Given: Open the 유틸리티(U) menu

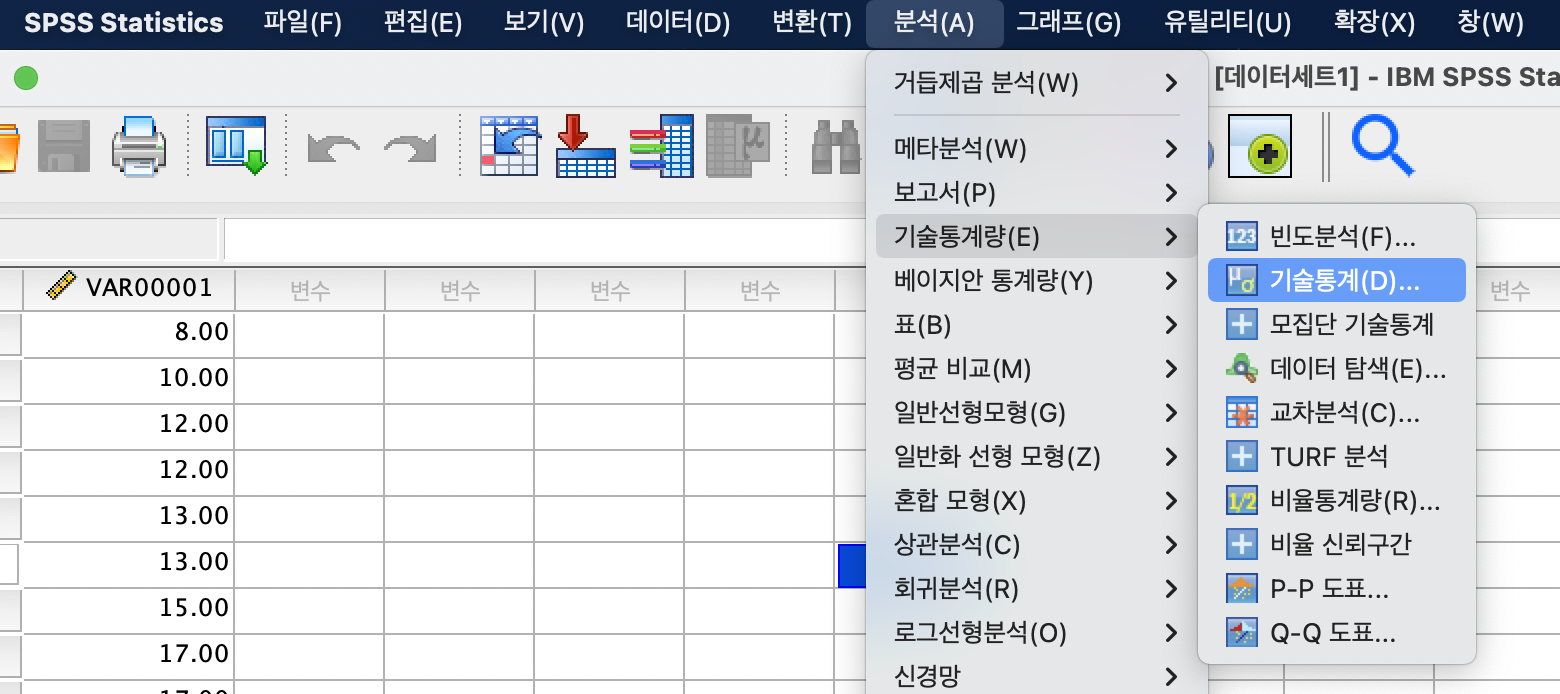Looking at the screenshot, I should [x=1228, y=23].
